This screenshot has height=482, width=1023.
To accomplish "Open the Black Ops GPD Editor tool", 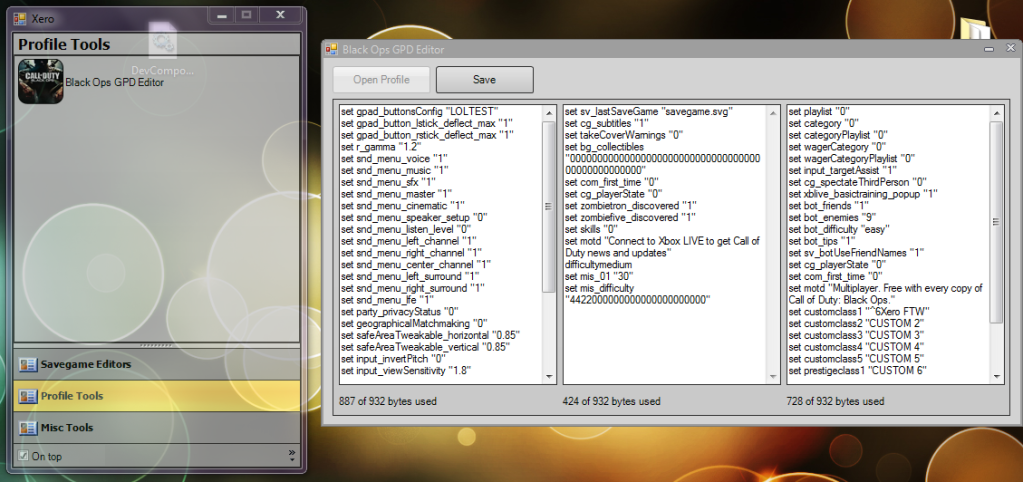I will [114, 83].
